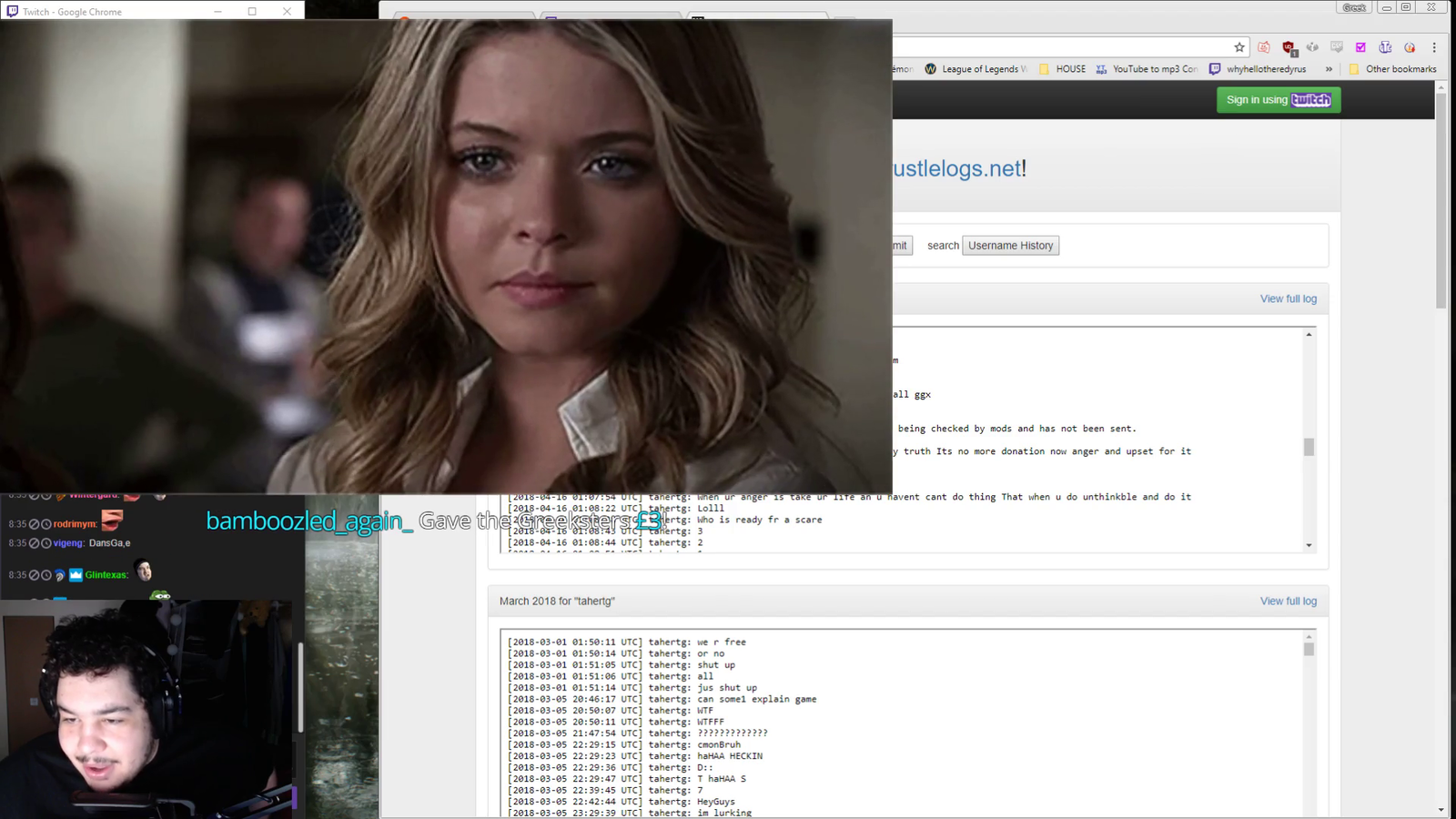This screenshot has height=819, width=1456.
Task: Timeout user rodrimym with the clock icon
Action: click(45, 524)
